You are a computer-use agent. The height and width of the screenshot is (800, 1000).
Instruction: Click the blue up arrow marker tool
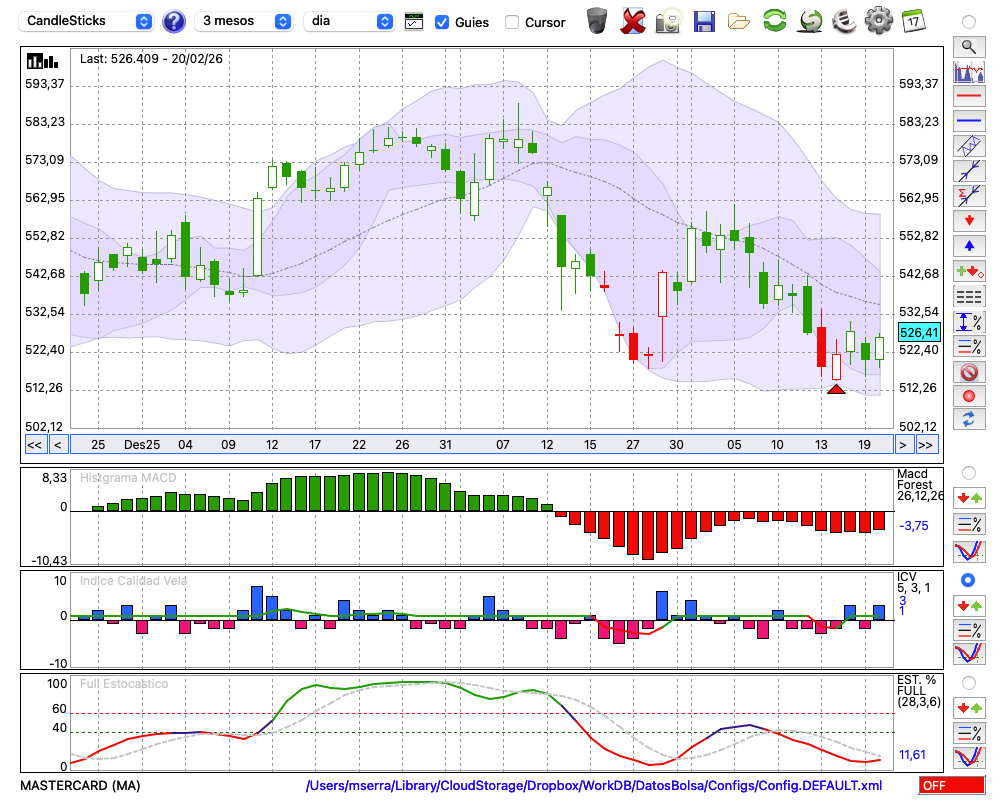click(x=968, y=245)
